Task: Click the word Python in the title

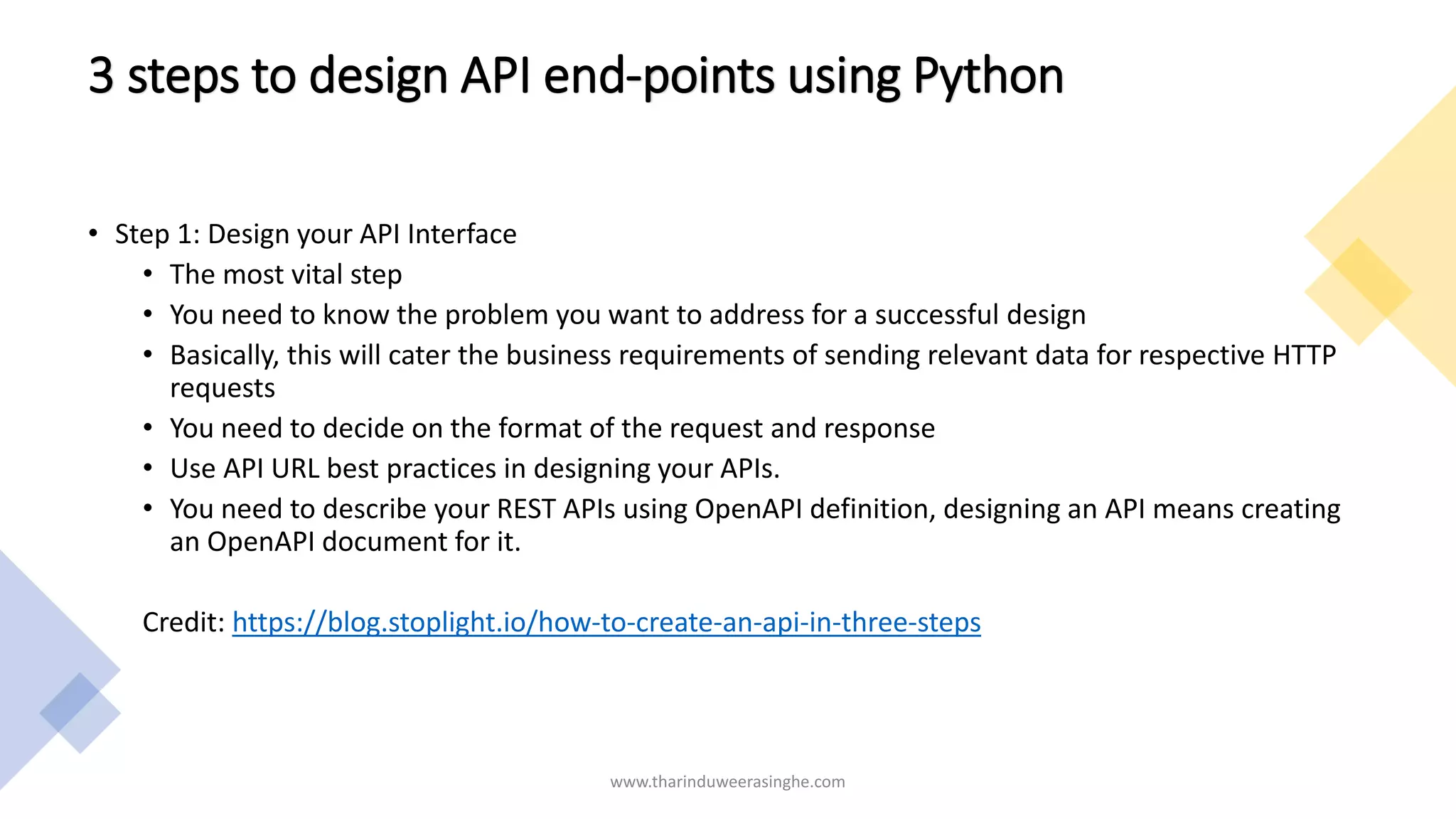Action: tap(987, 75)
